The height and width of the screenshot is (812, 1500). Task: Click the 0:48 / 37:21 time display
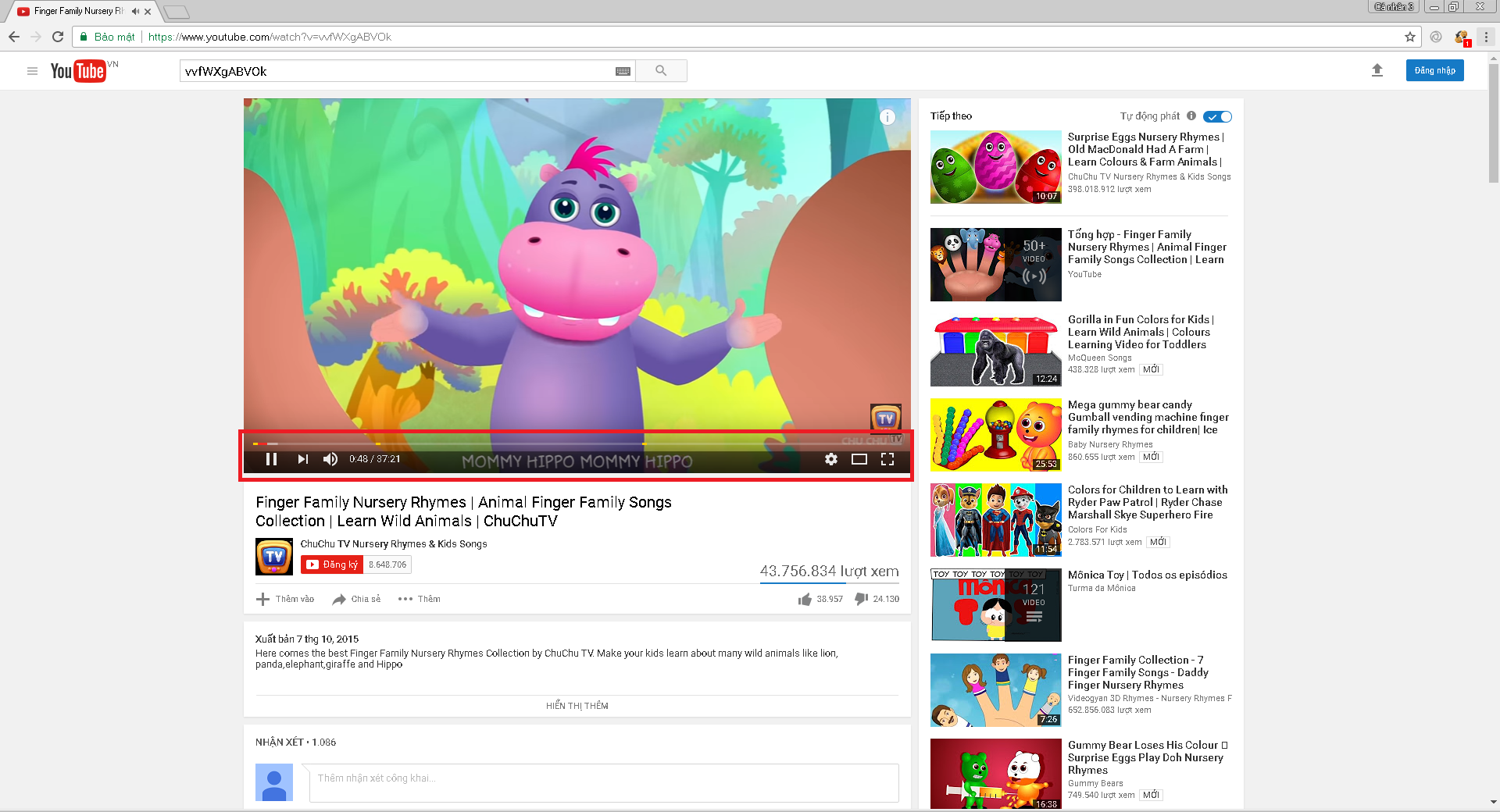374,459
